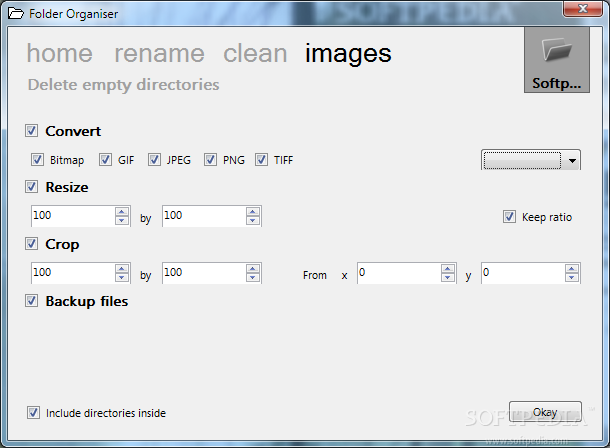Viewport: 610px width, 448px height.
Task: Select the images tab
Action: (348, 54)
